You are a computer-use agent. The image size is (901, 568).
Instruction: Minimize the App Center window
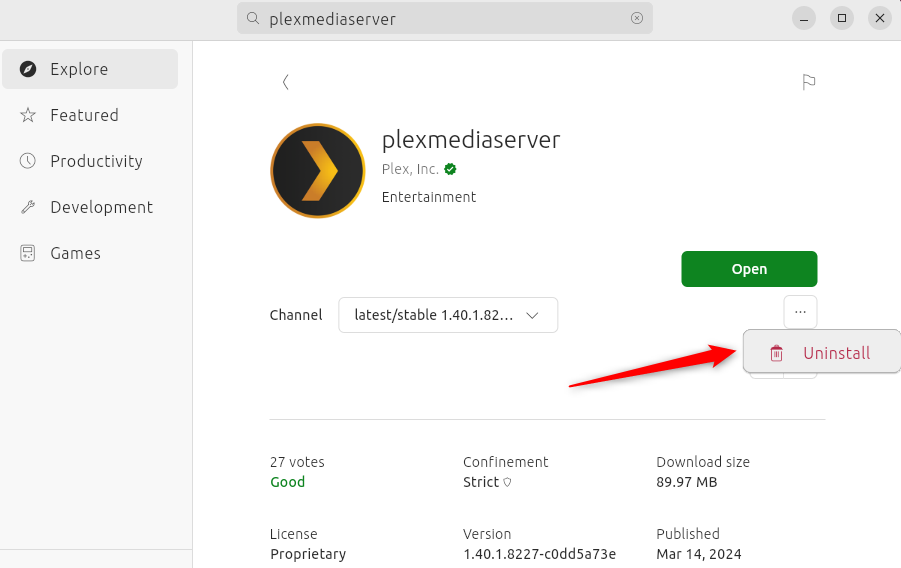[804, 18]
